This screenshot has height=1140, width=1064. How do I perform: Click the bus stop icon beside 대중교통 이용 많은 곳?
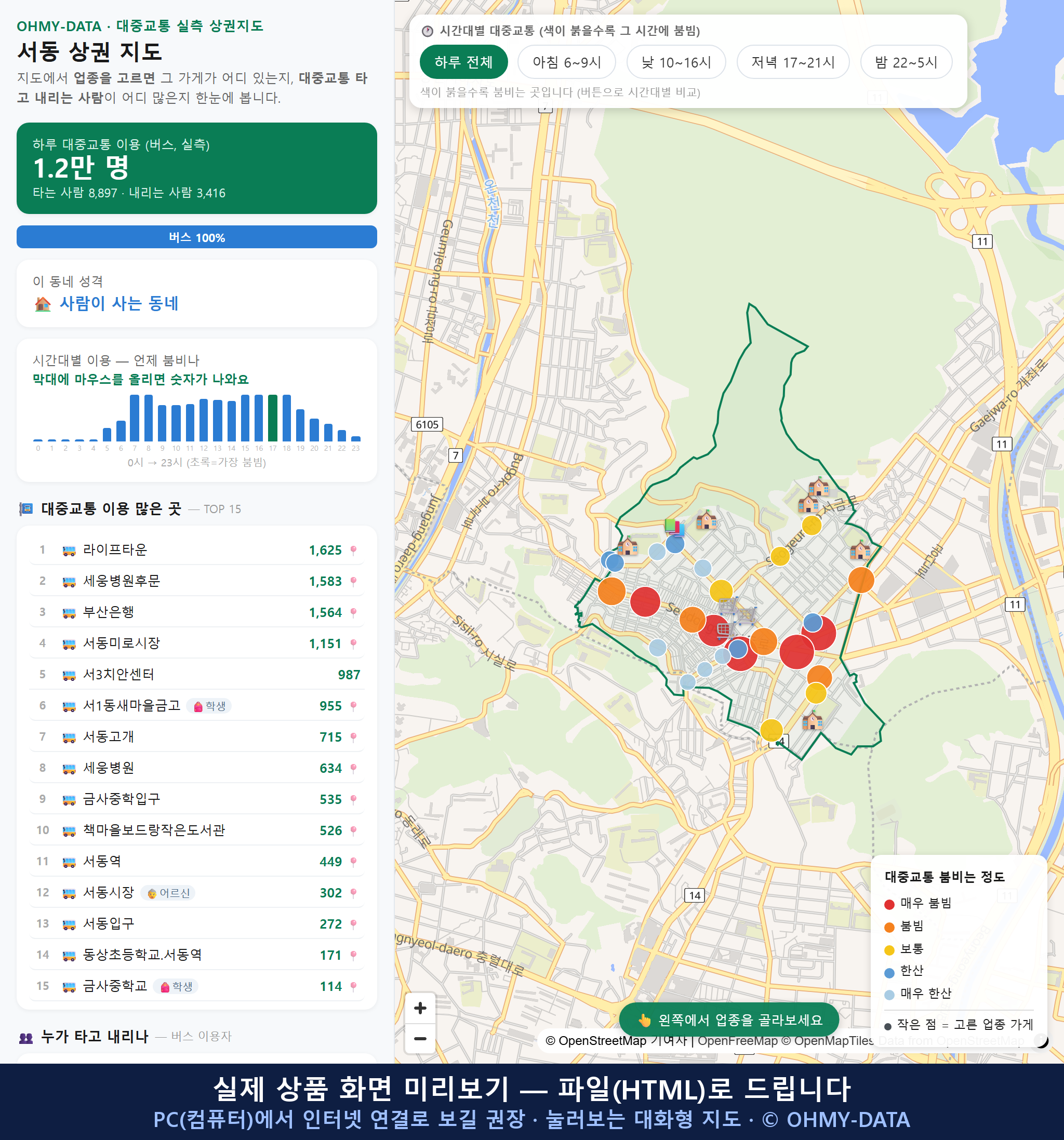point(26,508)
